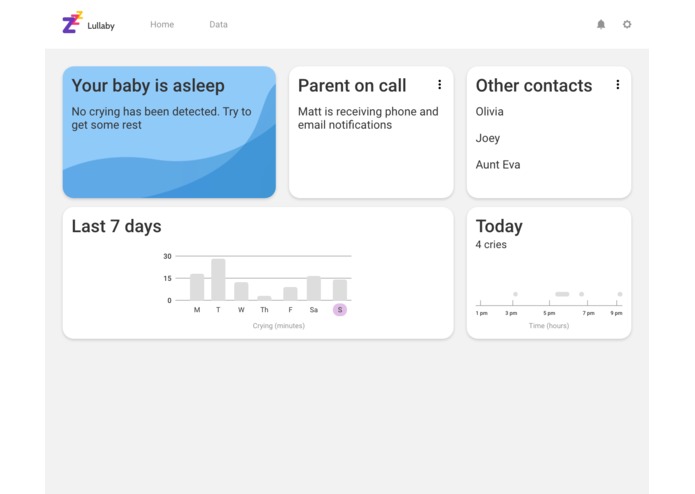
Task: Select the Aunt Eva contact
Action: (x=498, y=165)
